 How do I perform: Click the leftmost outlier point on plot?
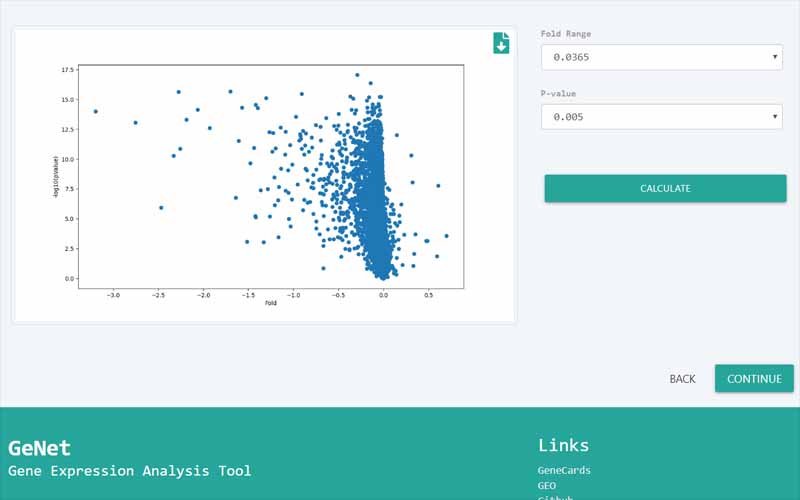click(95, 111)
